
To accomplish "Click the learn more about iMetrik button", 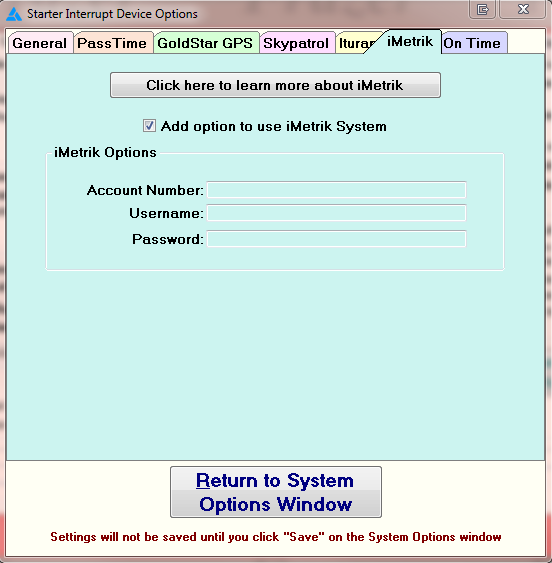I will pos(275,85).
